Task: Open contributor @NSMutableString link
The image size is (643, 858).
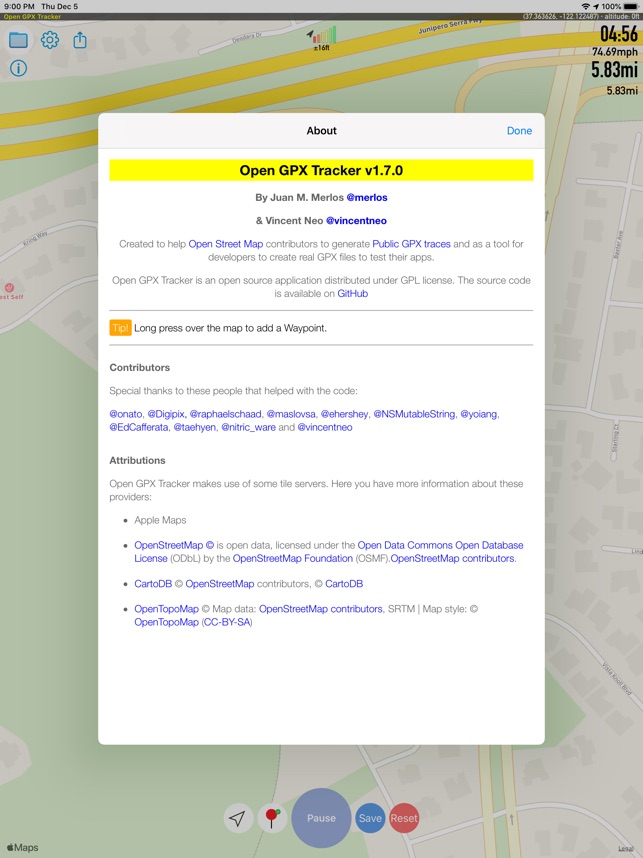Action: coord(414,414)
